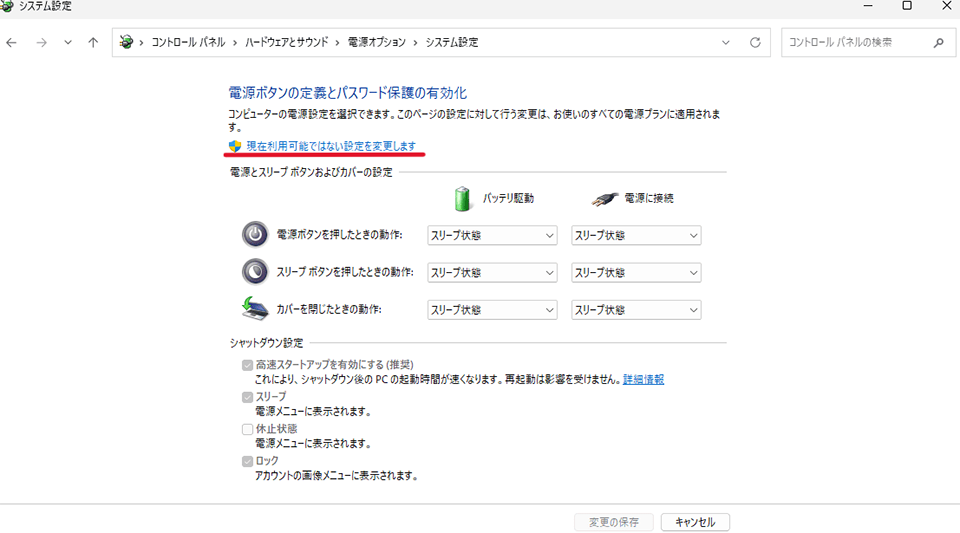Focus the コントロール パネルの検索 search box
The width and height of the screenshot is (960, 533).
click(x=868, y=42)
